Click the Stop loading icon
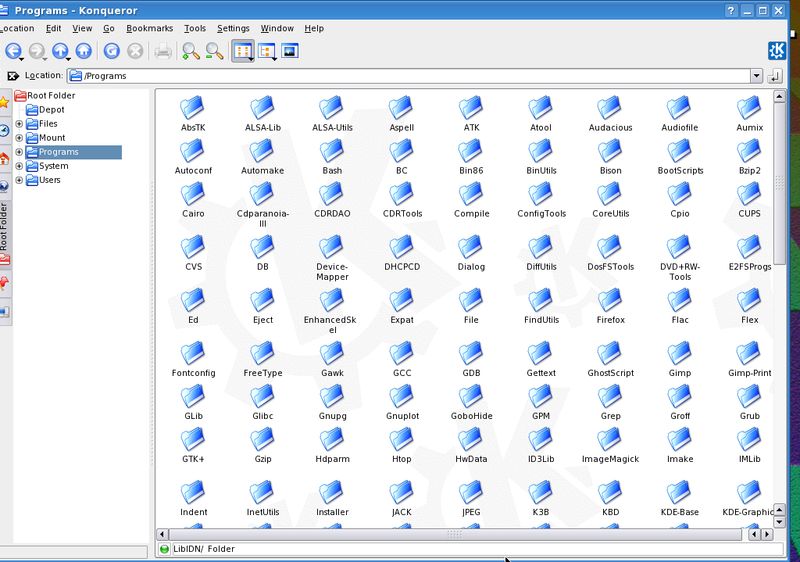The height and width of the screenshot is (562, 800). [x=135, y=50]
